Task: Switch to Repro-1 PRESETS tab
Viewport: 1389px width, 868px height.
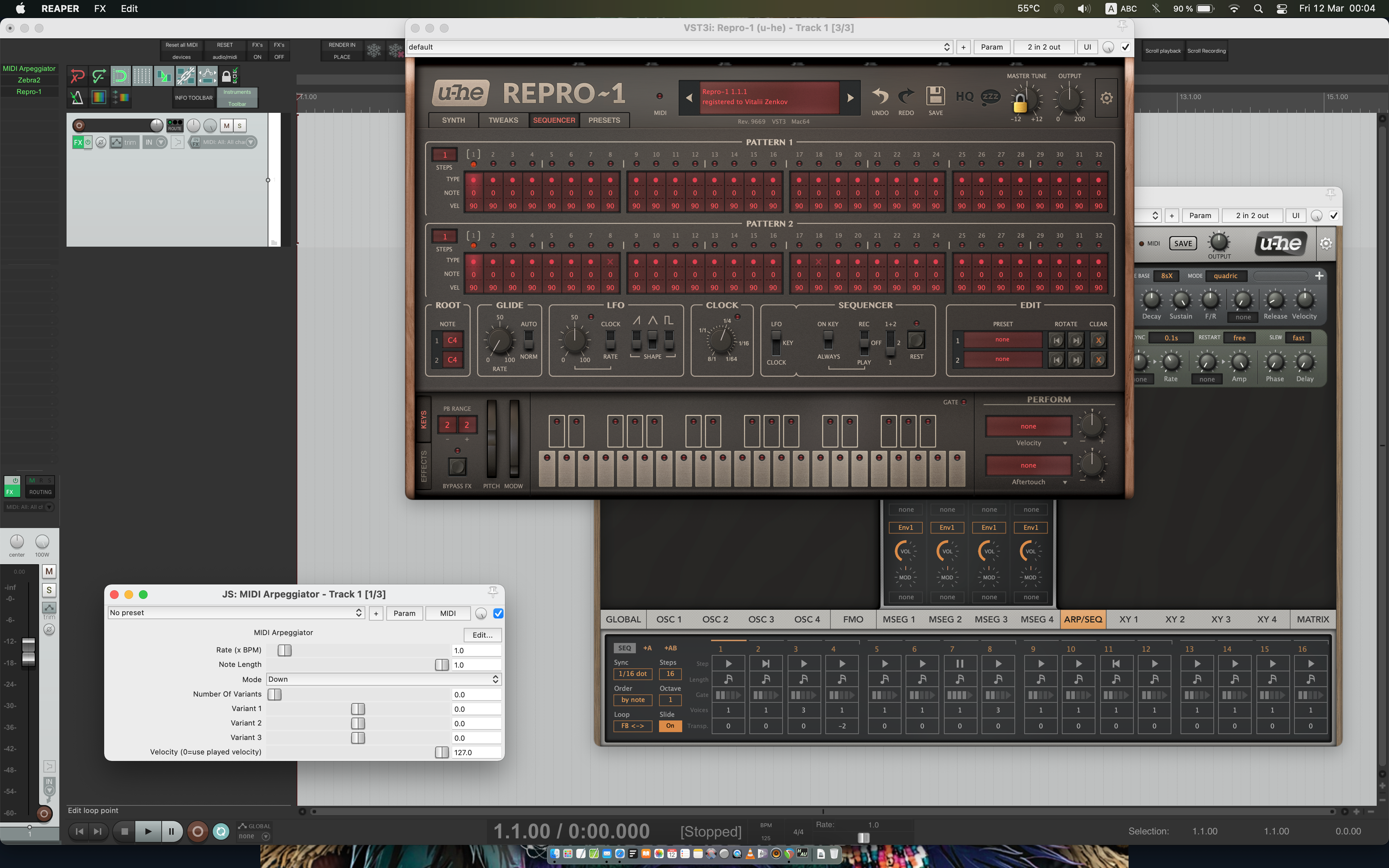Action: coord(604,120)
